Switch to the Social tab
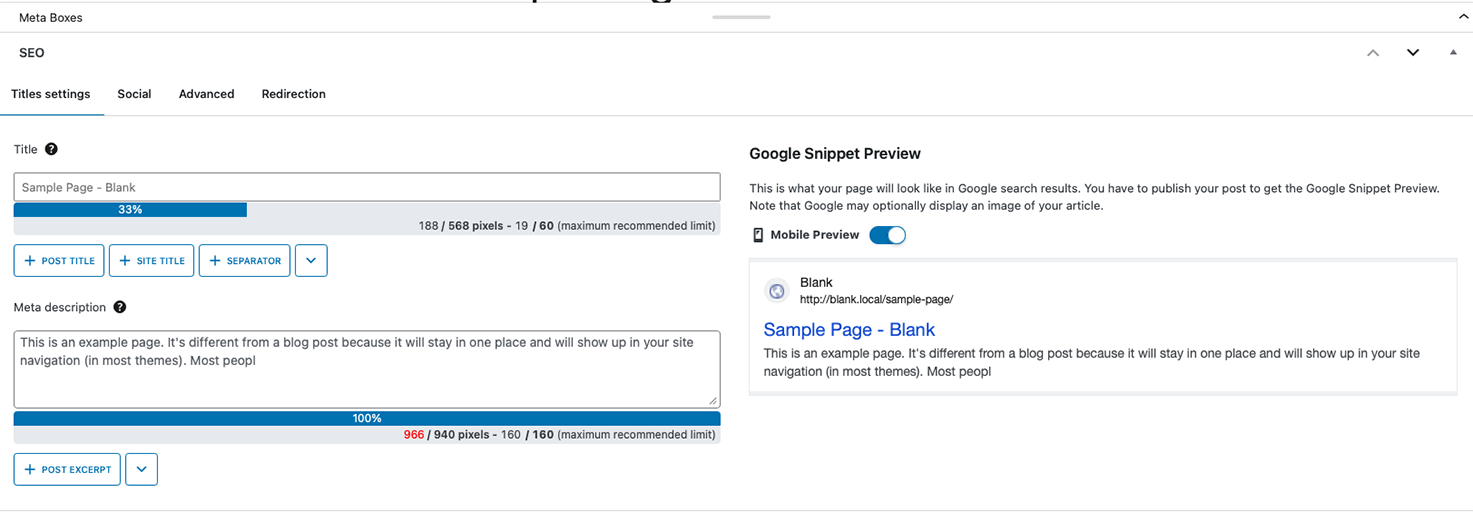Image resolution: width=1473 pixels, height=512 pixels. tap(134, 94)
